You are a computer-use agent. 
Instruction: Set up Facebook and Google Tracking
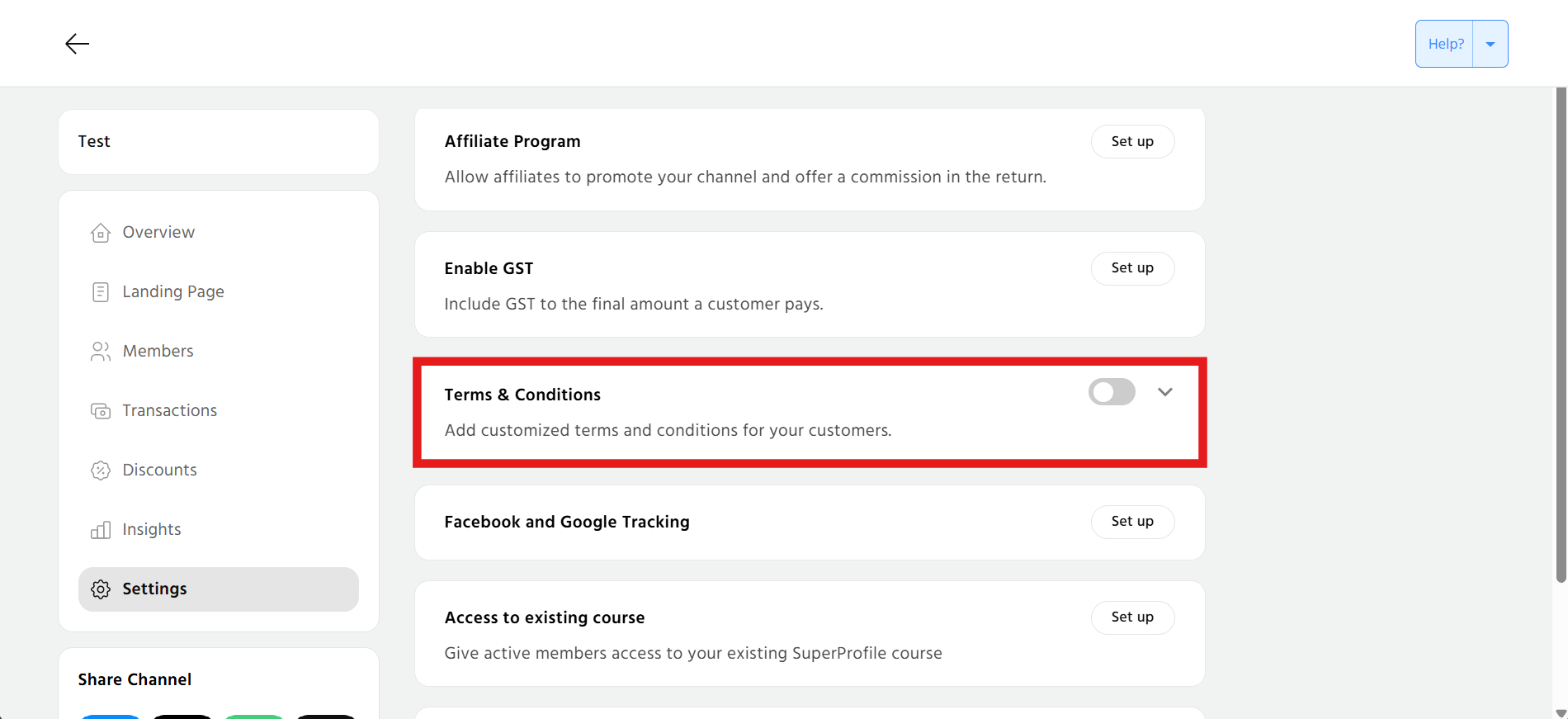pos(1132,522)
